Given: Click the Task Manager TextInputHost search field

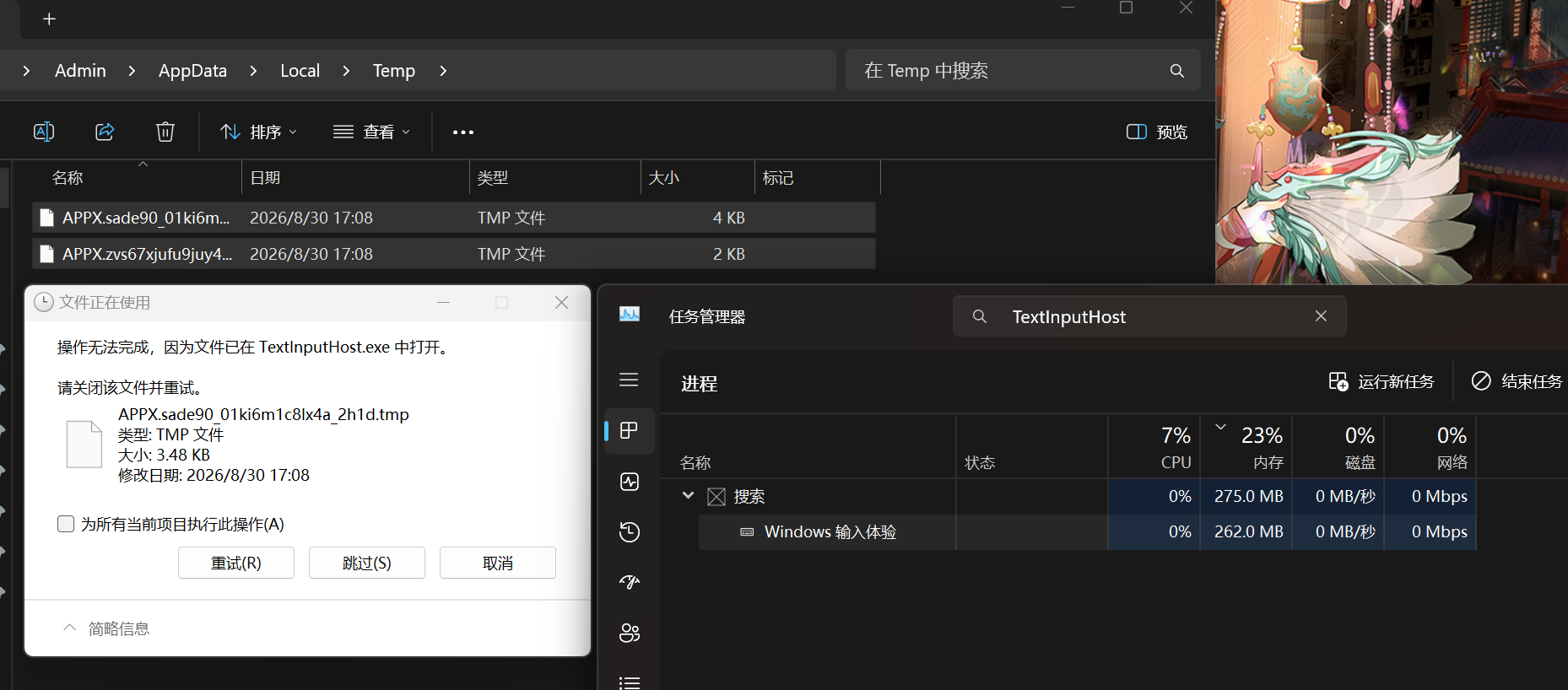Looking at the screenshot, I should click(1149, 316).
